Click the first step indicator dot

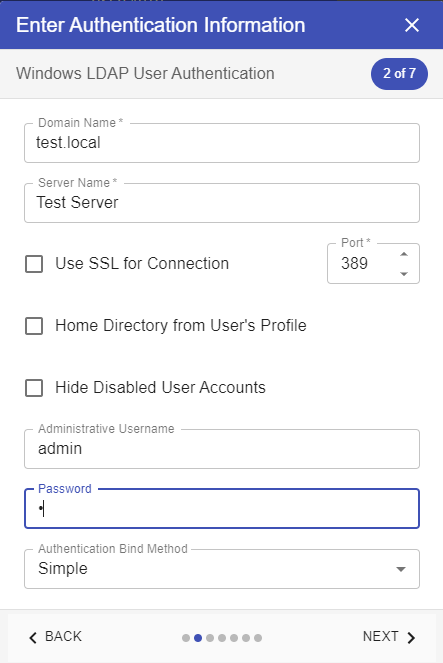point(186,638)
